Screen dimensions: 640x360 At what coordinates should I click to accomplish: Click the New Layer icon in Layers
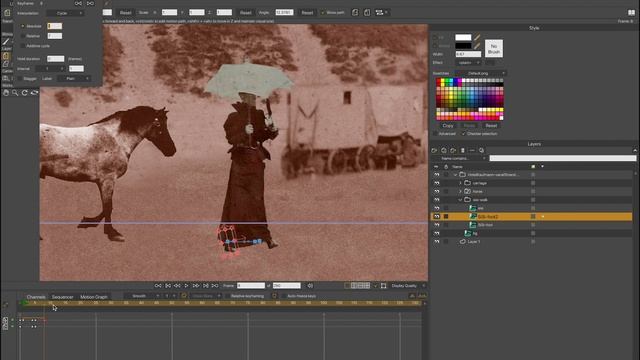coord(434,151)
